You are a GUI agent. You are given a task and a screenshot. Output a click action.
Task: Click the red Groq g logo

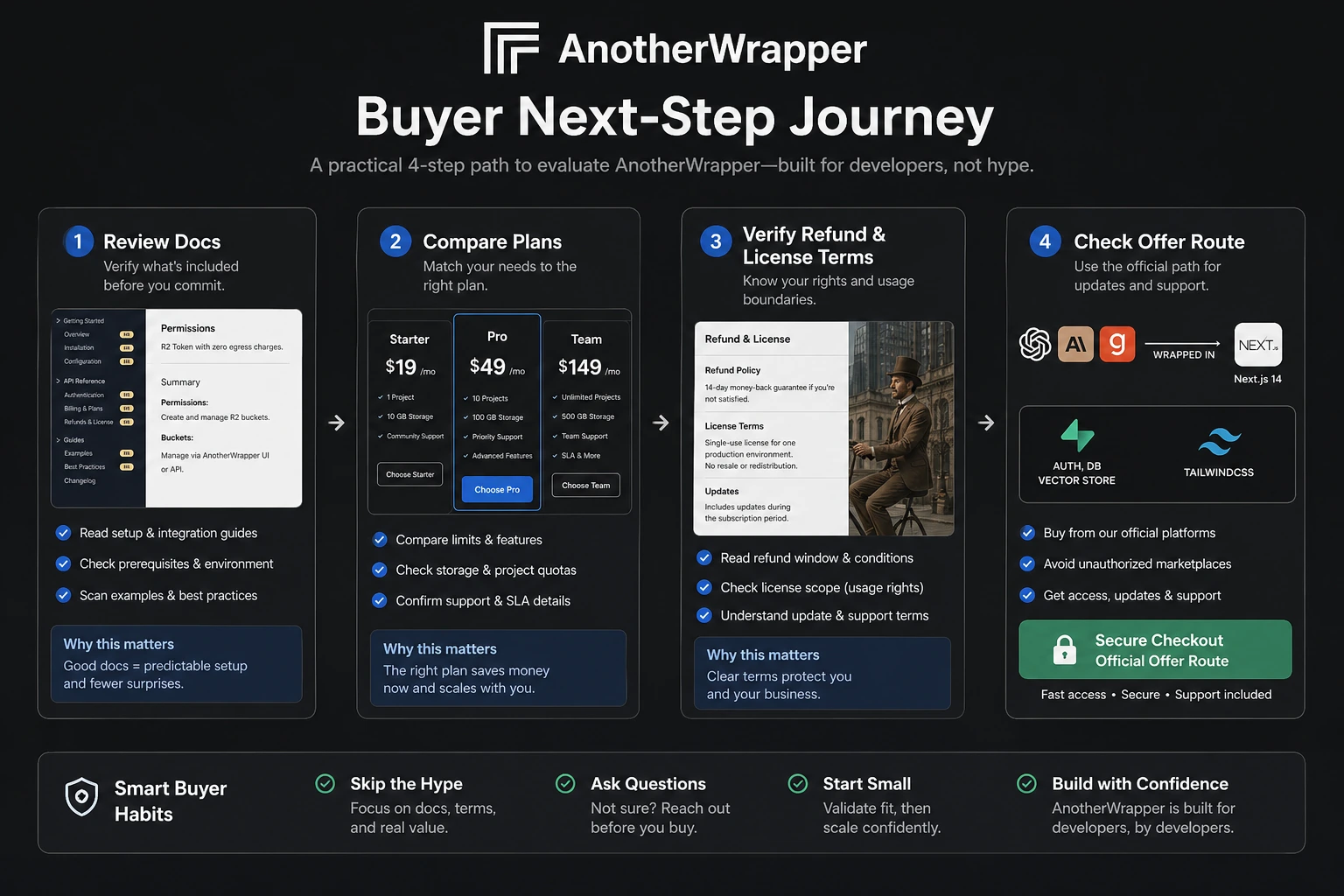click(x=1117, y=344)
